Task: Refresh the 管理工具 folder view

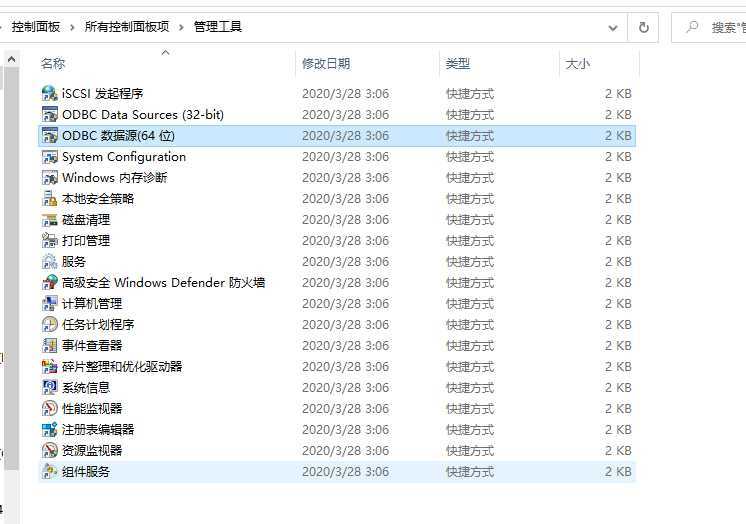Action: [643, 27]
